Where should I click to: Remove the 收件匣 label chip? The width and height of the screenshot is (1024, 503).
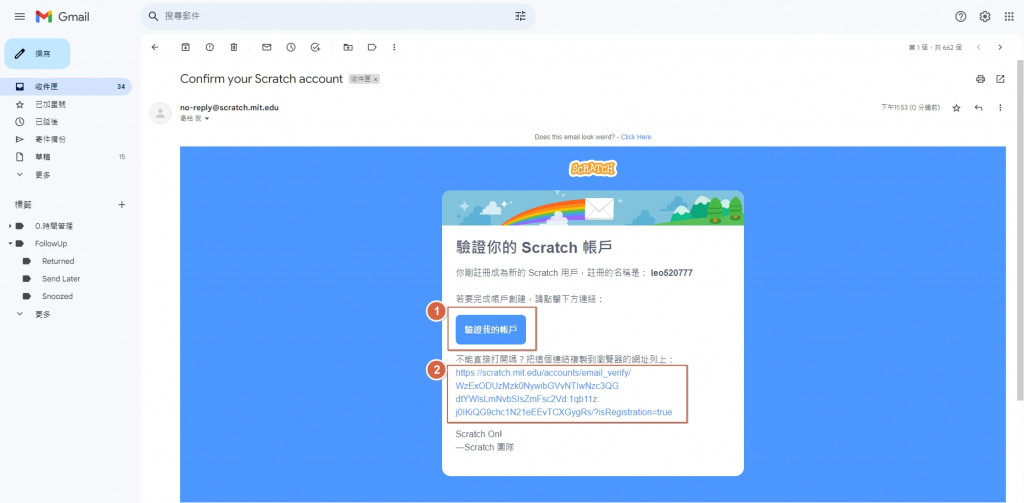coord(376,79)
